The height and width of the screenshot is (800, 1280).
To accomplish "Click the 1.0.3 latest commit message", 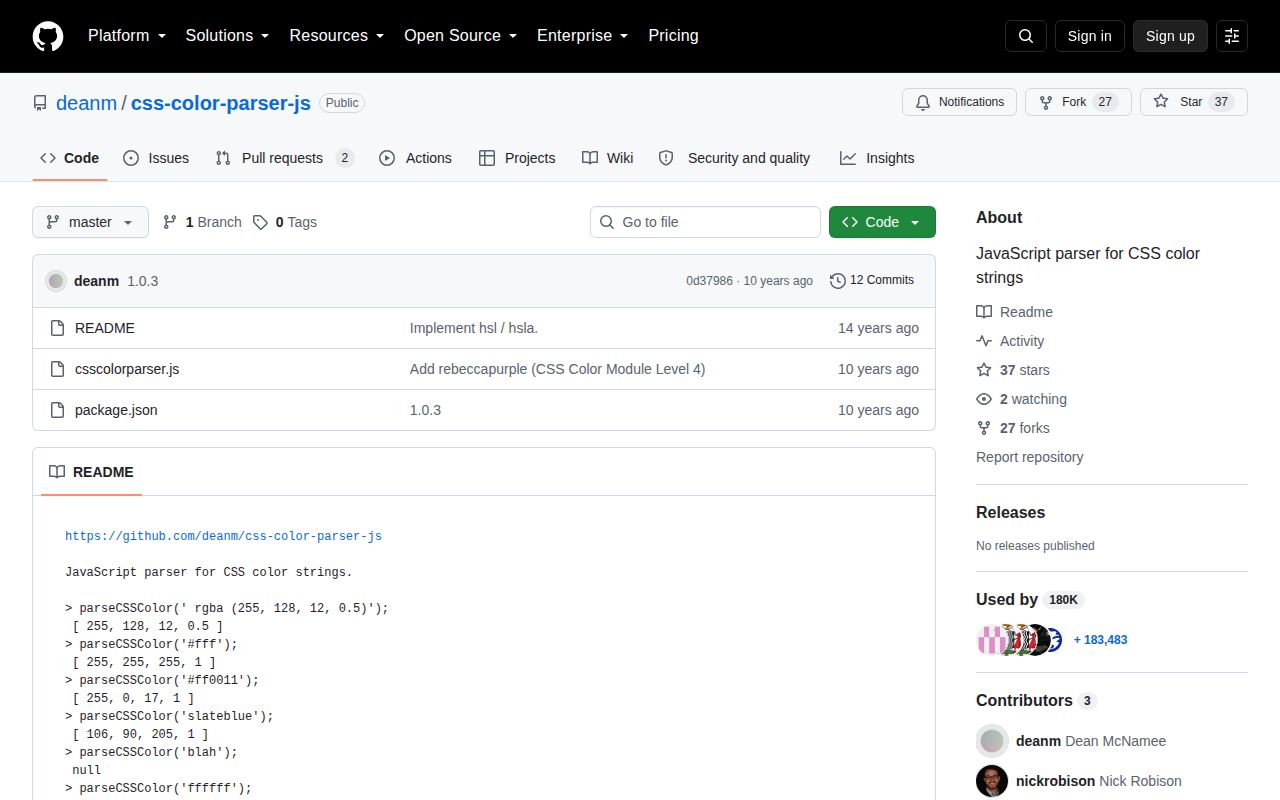I will 142,281.
